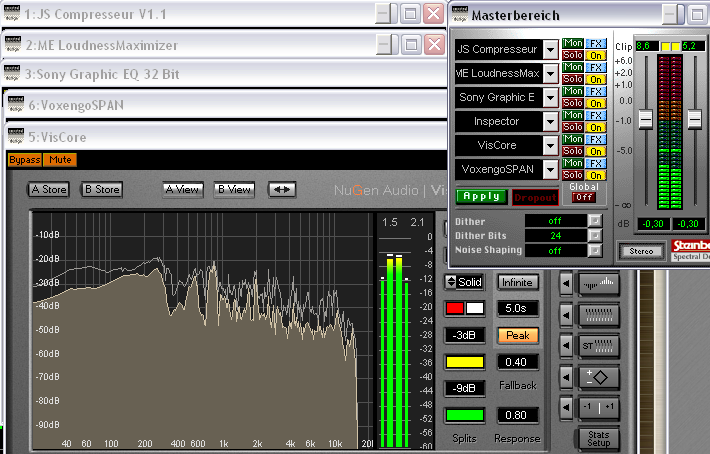Toggle the Global Off switch
This screenshot has height=454, width=710.
pyautogui.click(x=584, y=197)
